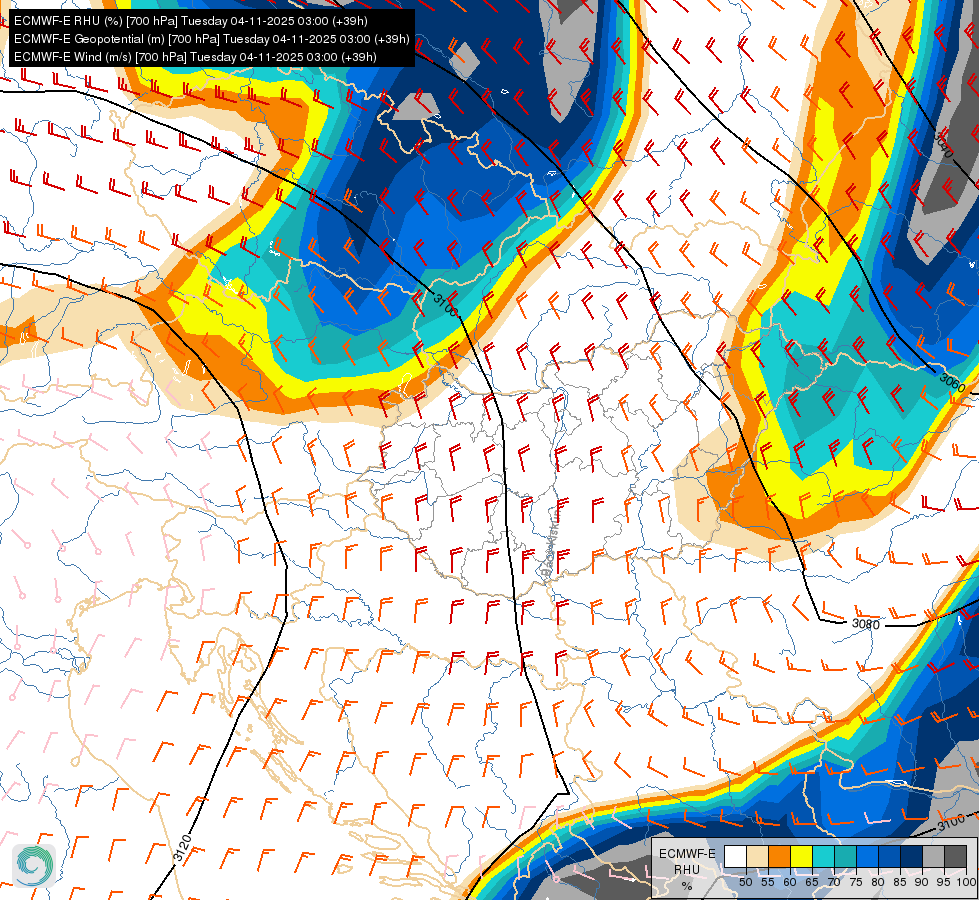979x900 pixels.
Task: Click the ECMWF-E label in the legend
Action: click(687, 854)
